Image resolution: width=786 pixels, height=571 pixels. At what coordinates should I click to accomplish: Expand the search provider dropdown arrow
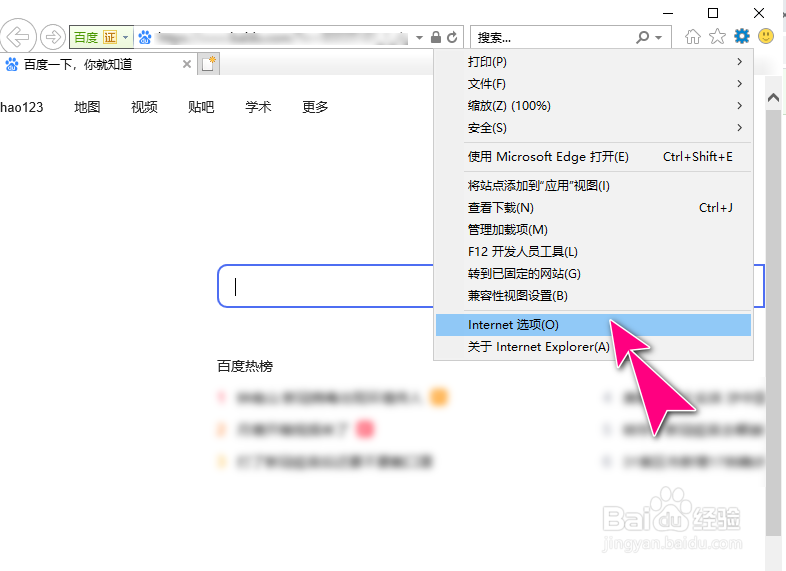(659, 38)
